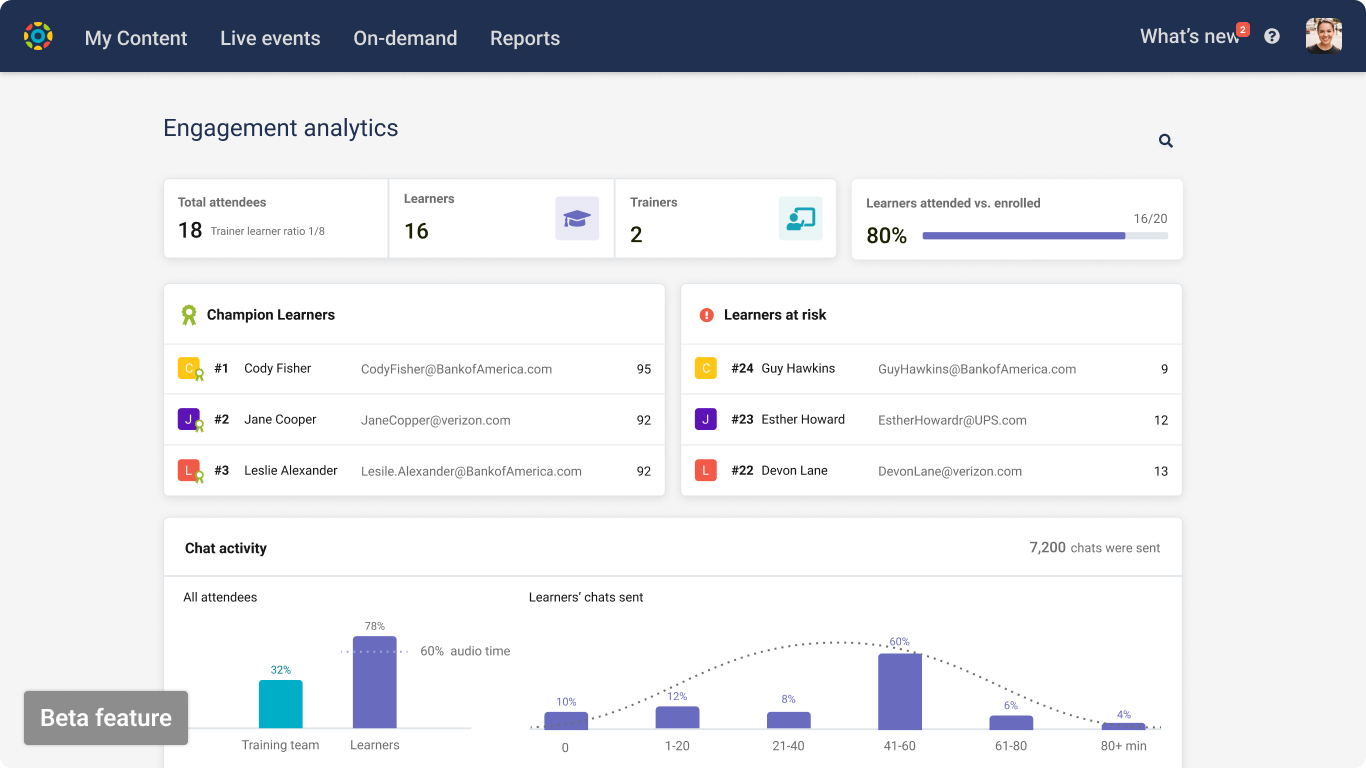Click Cody Fisher's yellow C avatar

tap(189, 368)
